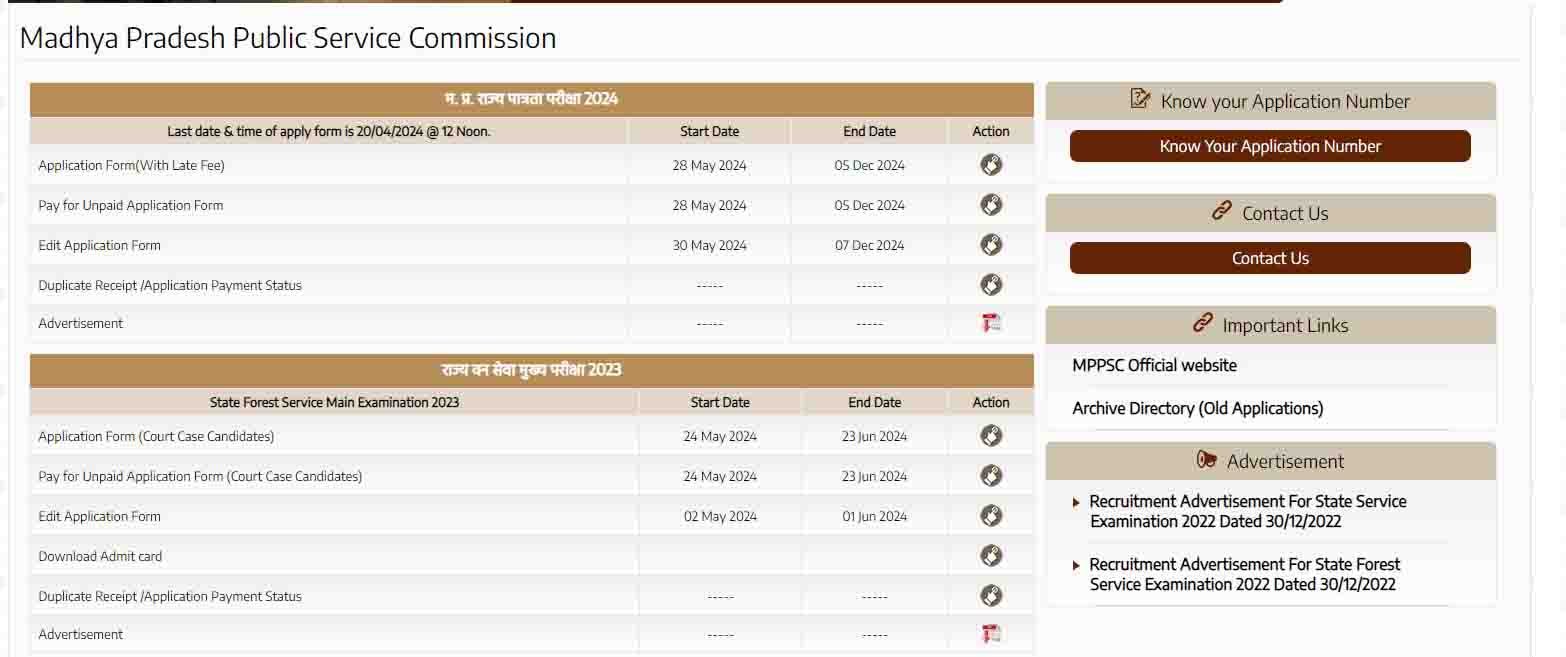This screenshot has width=1566, height=657.
Task: Click the Know Your Application Number button
Action: (x=1270, y=146)
